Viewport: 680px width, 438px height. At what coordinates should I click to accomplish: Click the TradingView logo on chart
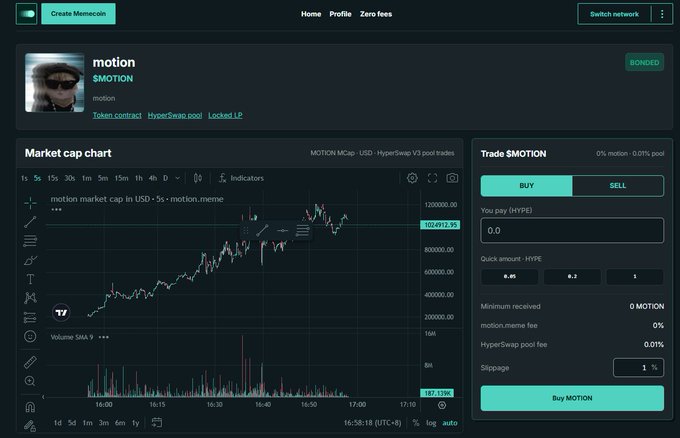coord(61,312)
